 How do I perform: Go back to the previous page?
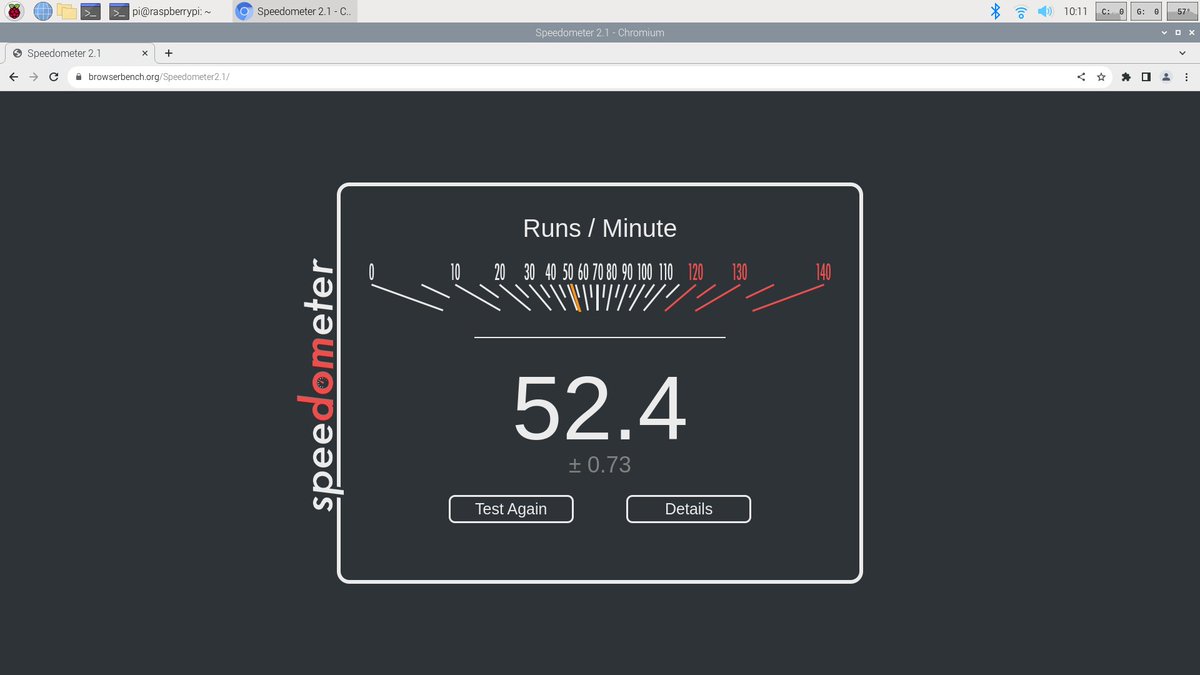point(13,76)
